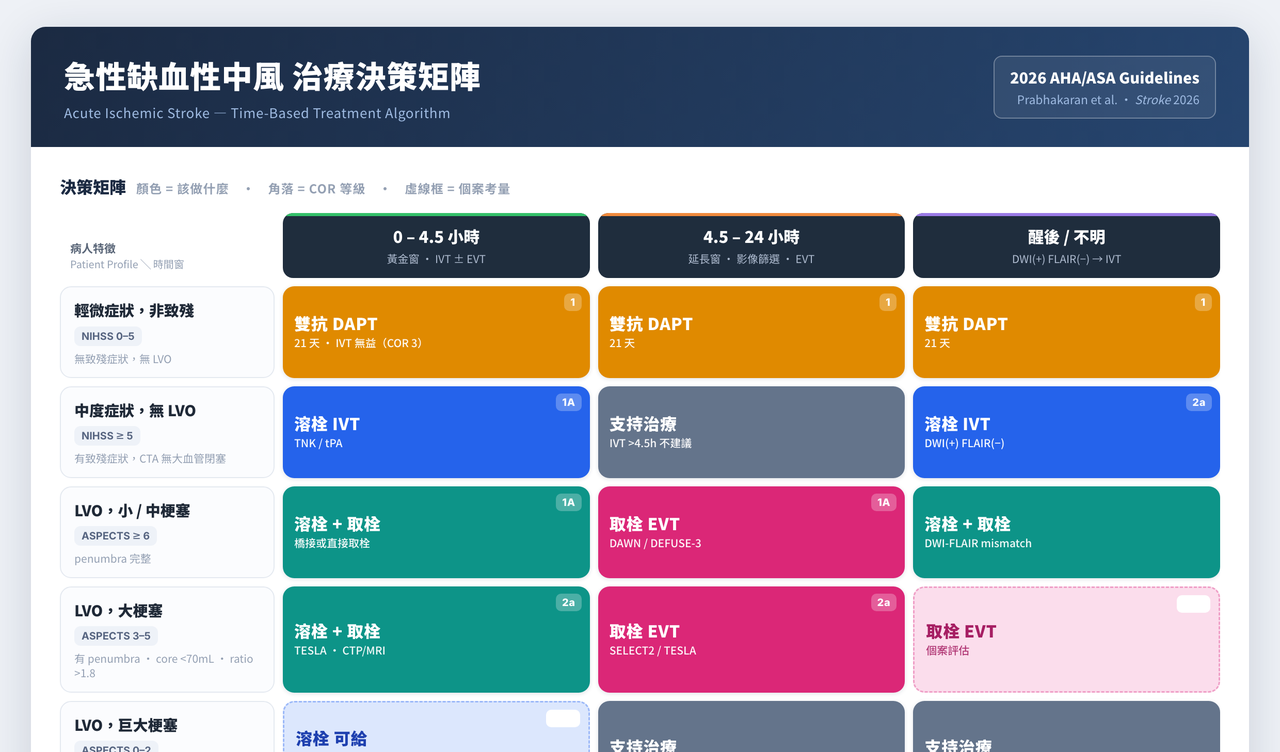Click the 決策矩陣 section heading
Viewport: 1280px width, 752px height.
pyautogui.click(x=93, y=187)
